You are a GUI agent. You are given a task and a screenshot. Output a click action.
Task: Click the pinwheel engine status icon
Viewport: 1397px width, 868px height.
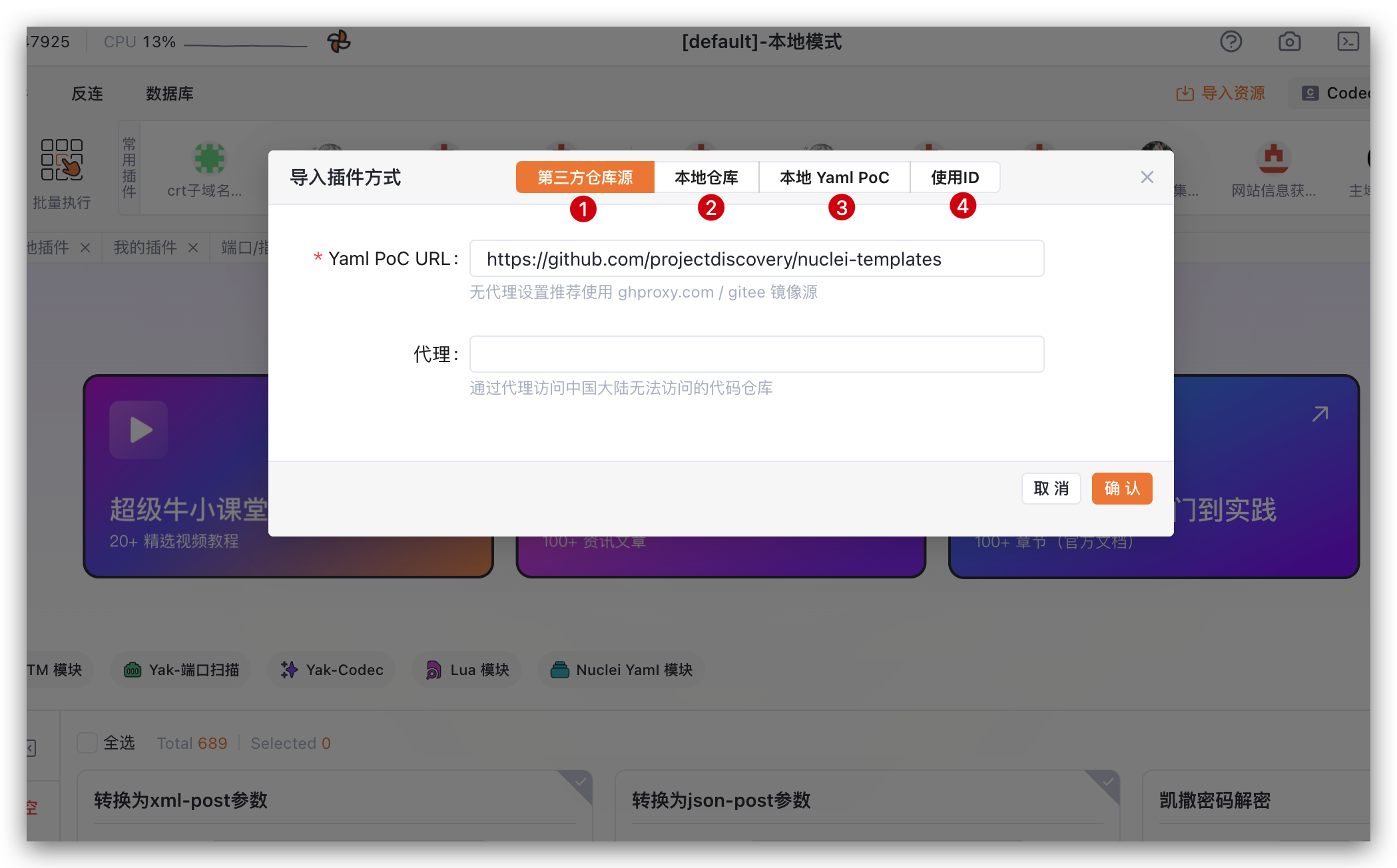[x=339, y=42]
